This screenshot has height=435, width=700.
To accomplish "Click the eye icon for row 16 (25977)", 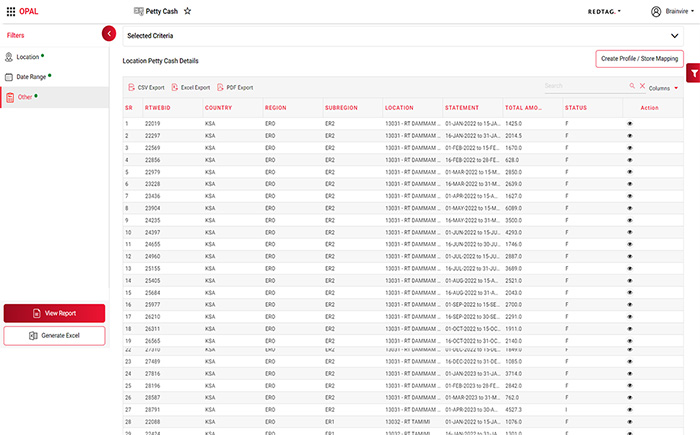I will click(x=630, y=305).
